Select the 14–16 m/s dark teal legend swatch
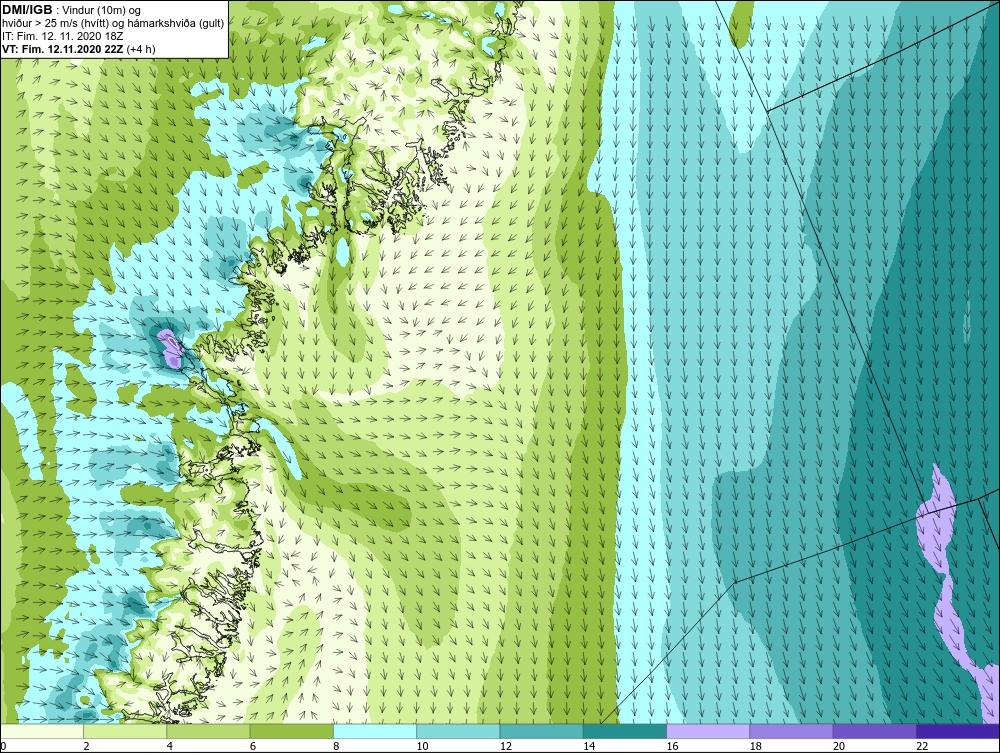This screenshot has width=1000, height=753. point(625,731)
